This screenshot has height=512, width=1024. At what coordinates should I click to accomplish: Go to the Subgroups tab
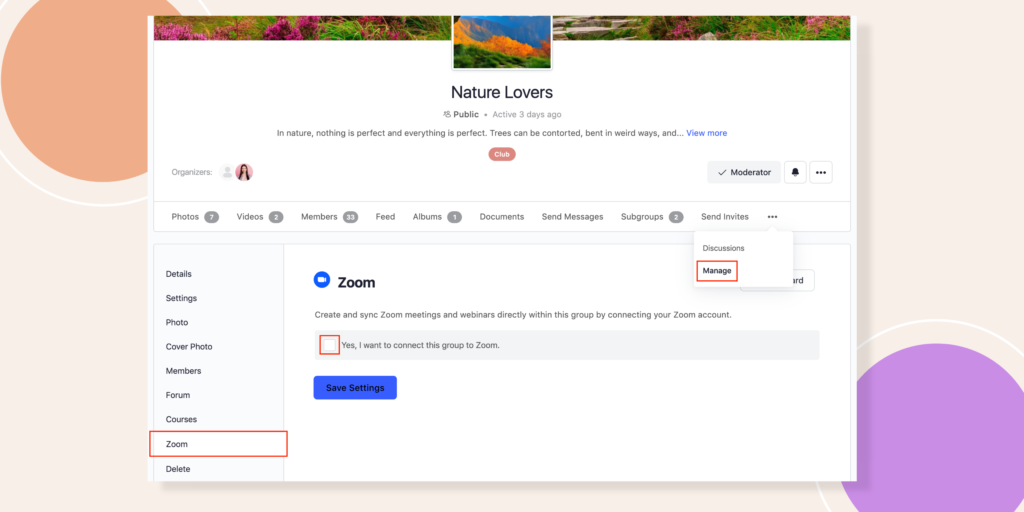point(642,217)
